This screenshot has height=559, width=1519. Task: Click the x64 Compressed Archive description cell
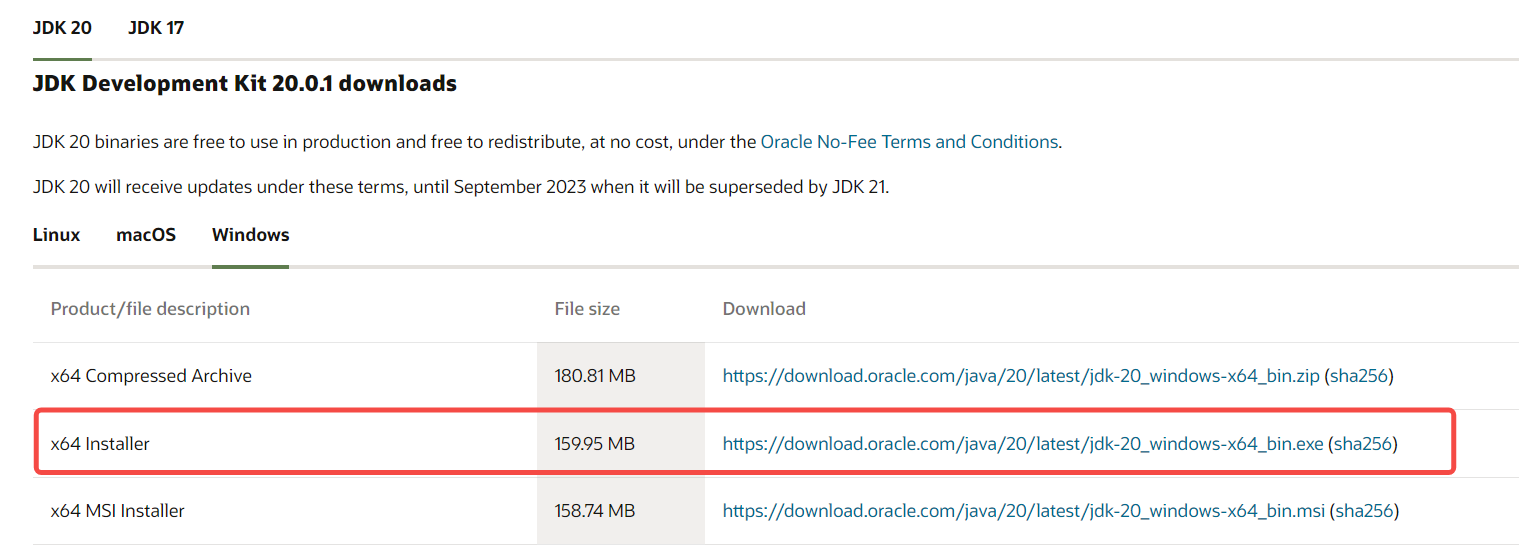(x=285, y=376)
